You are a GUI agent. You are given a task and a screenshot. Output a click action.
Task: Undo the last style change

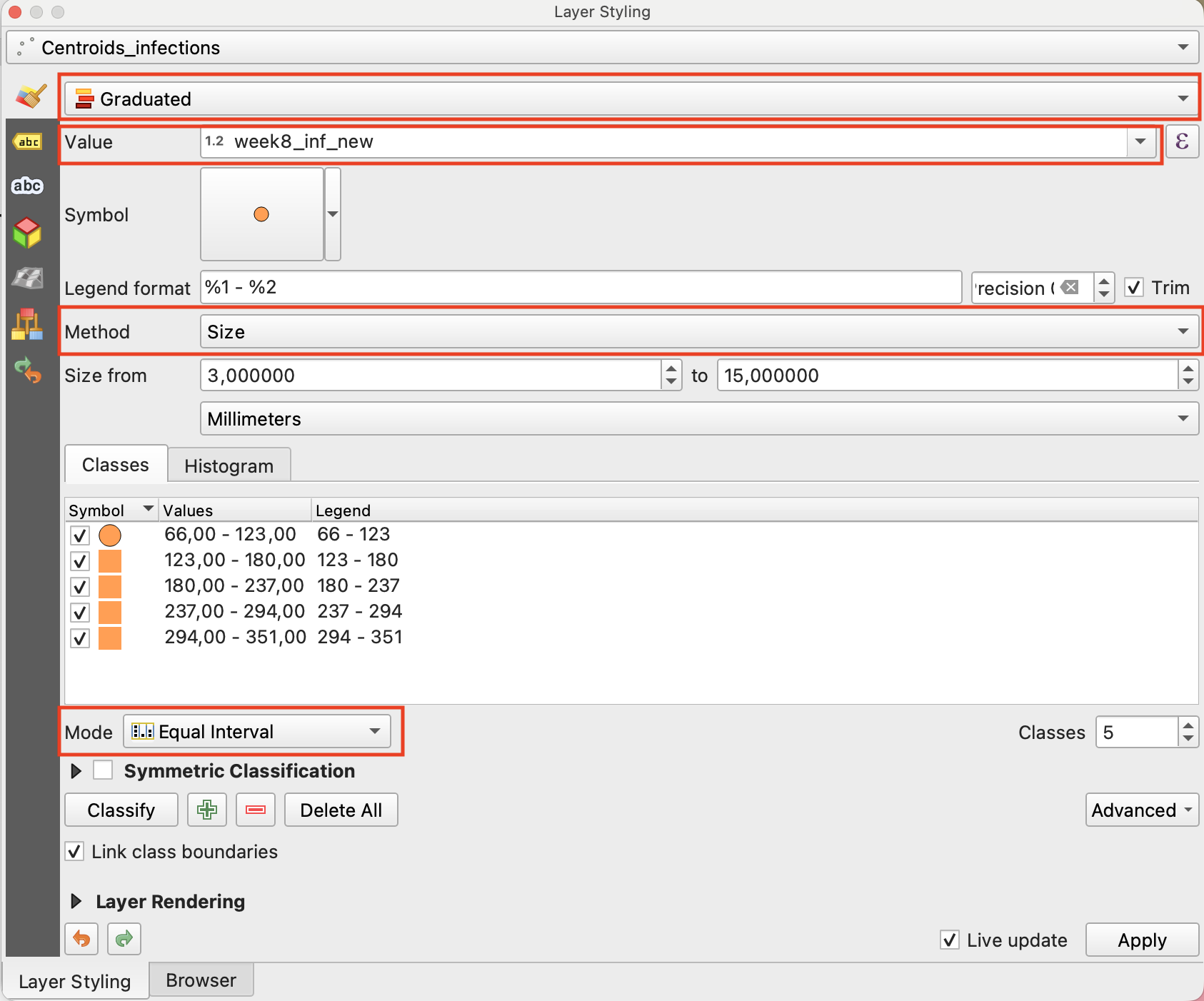pos(82,939)
